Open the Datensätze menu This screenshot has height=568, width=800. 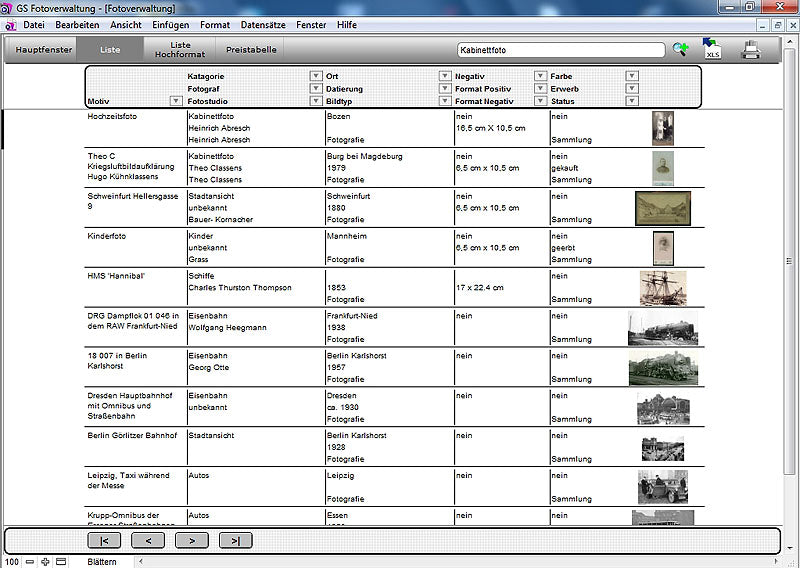[264, 24]
